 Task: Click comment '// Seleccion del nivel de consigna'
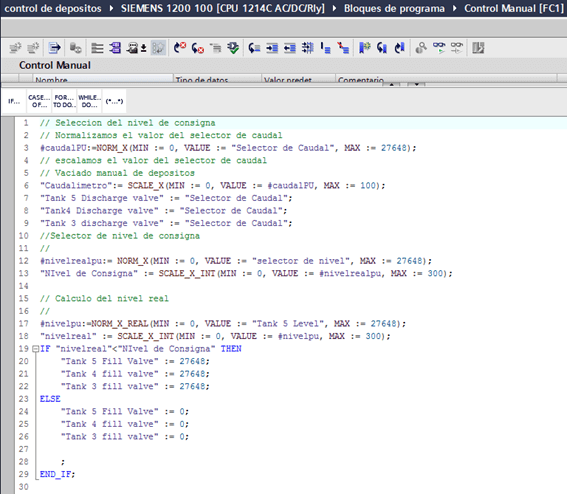click(x=127, y=123)
